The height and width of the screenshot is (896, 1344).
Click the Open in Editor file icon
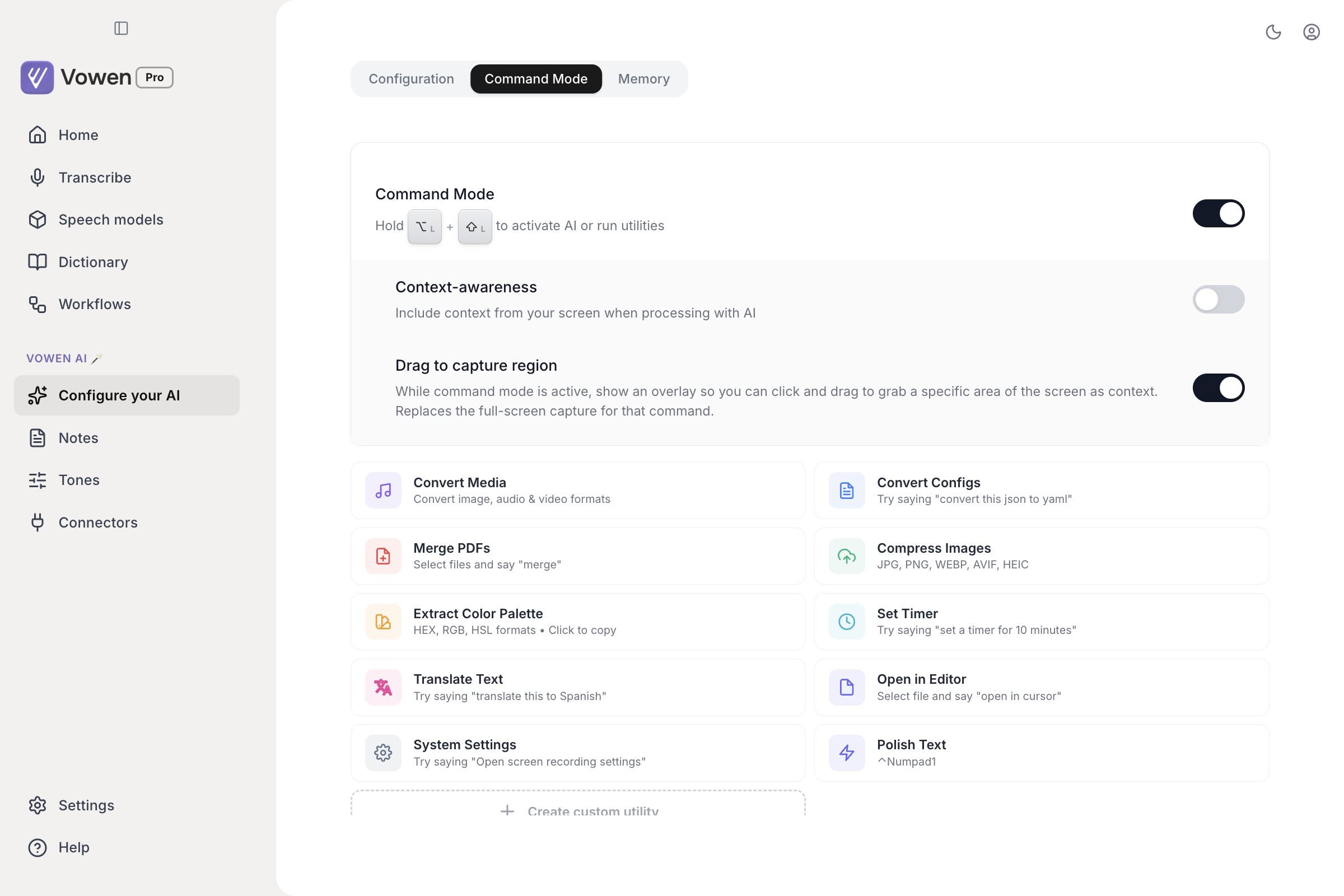click(846, 688)
